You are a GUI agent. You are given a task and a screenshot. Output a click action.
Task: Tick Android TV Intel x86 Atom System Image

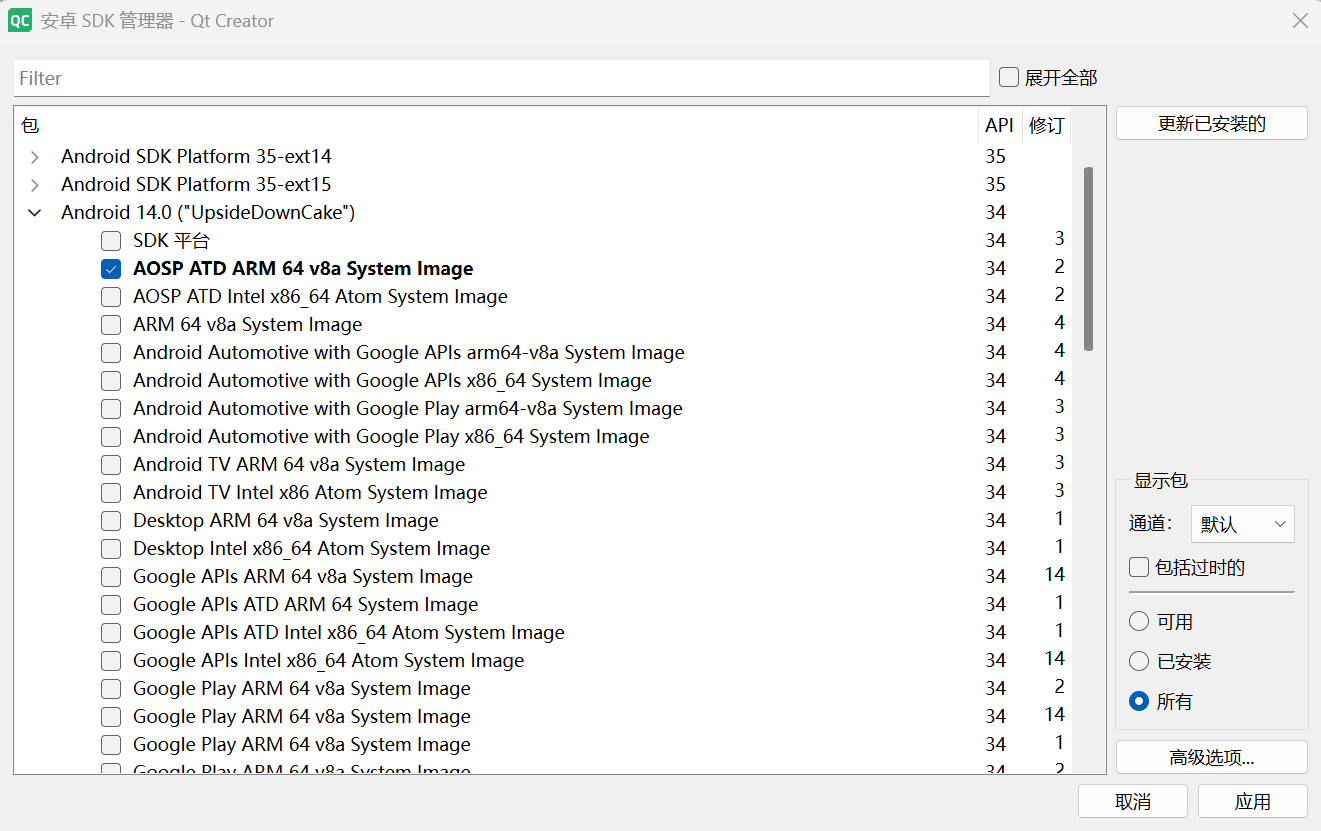point(111,492)
